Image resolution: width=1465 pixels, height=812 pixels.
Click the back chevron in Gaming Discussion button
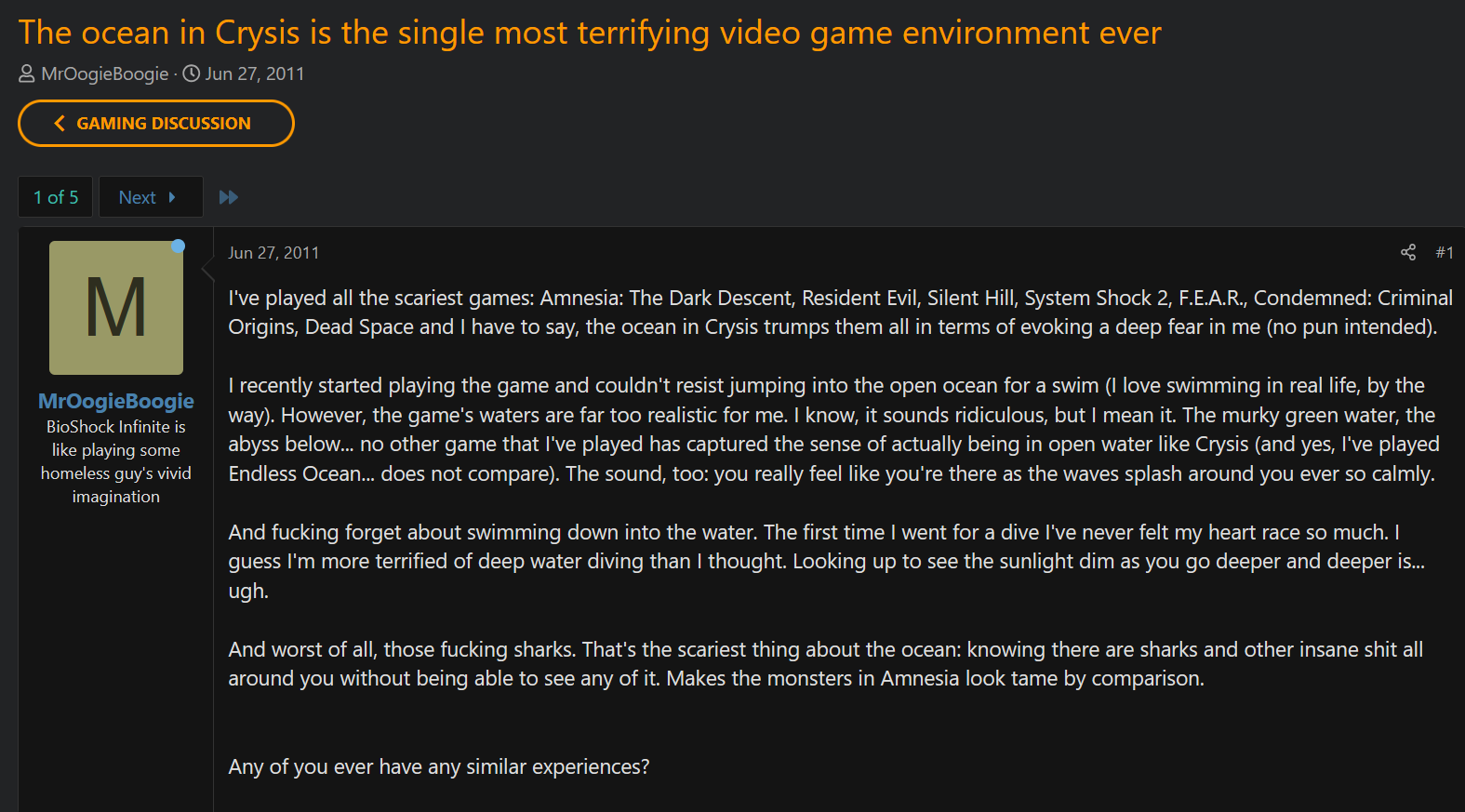(x=60, y=123)
